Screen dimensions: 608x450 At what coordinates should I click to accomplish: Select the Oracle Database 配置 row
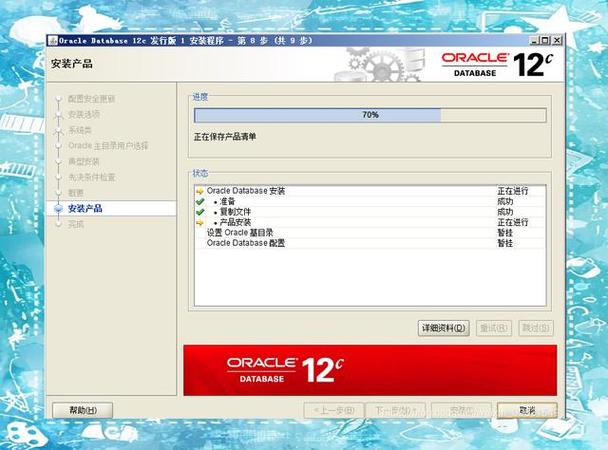point(370,243)
